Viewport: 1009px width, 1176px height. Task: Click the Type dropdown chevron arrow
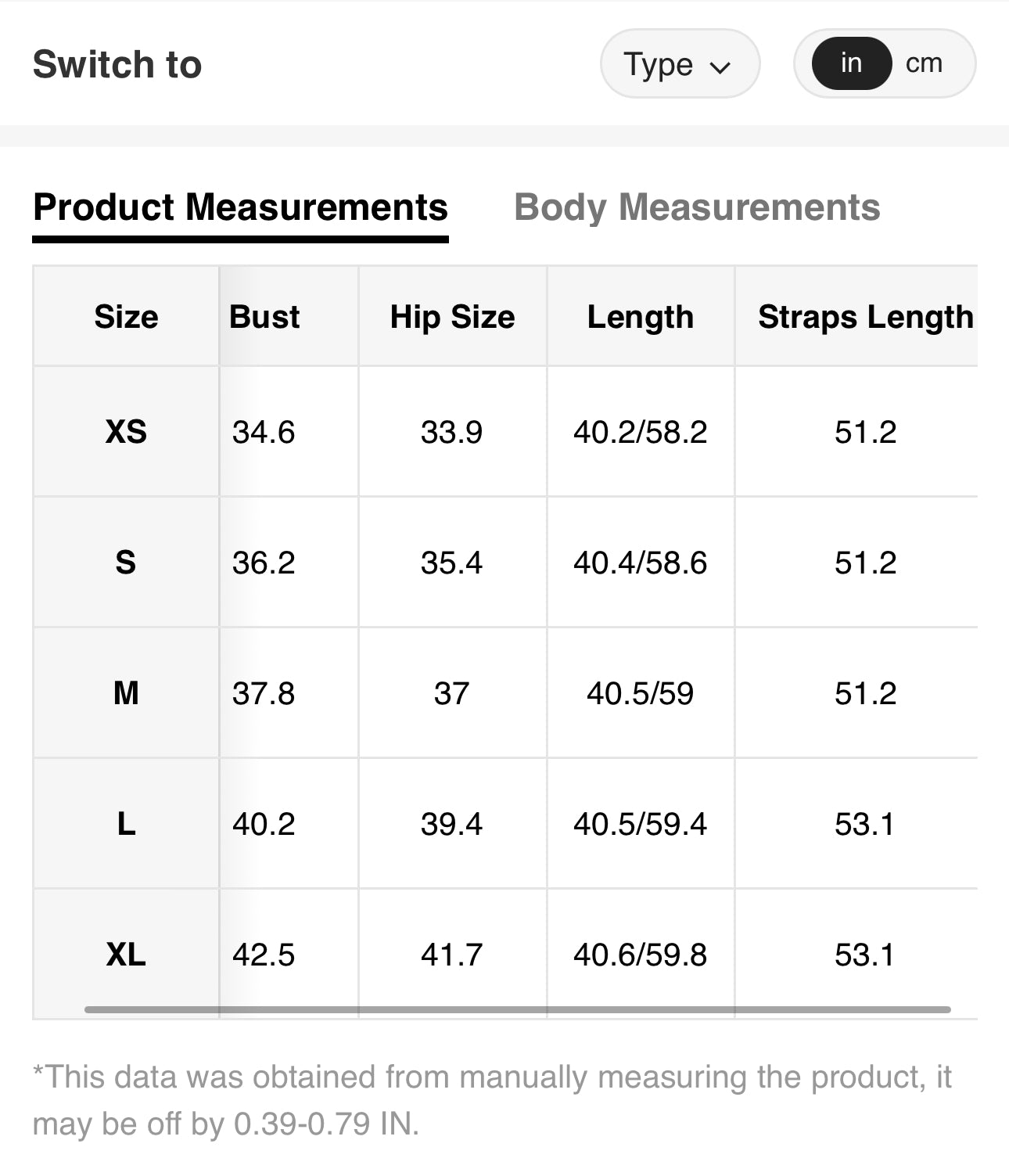[720, 67]
